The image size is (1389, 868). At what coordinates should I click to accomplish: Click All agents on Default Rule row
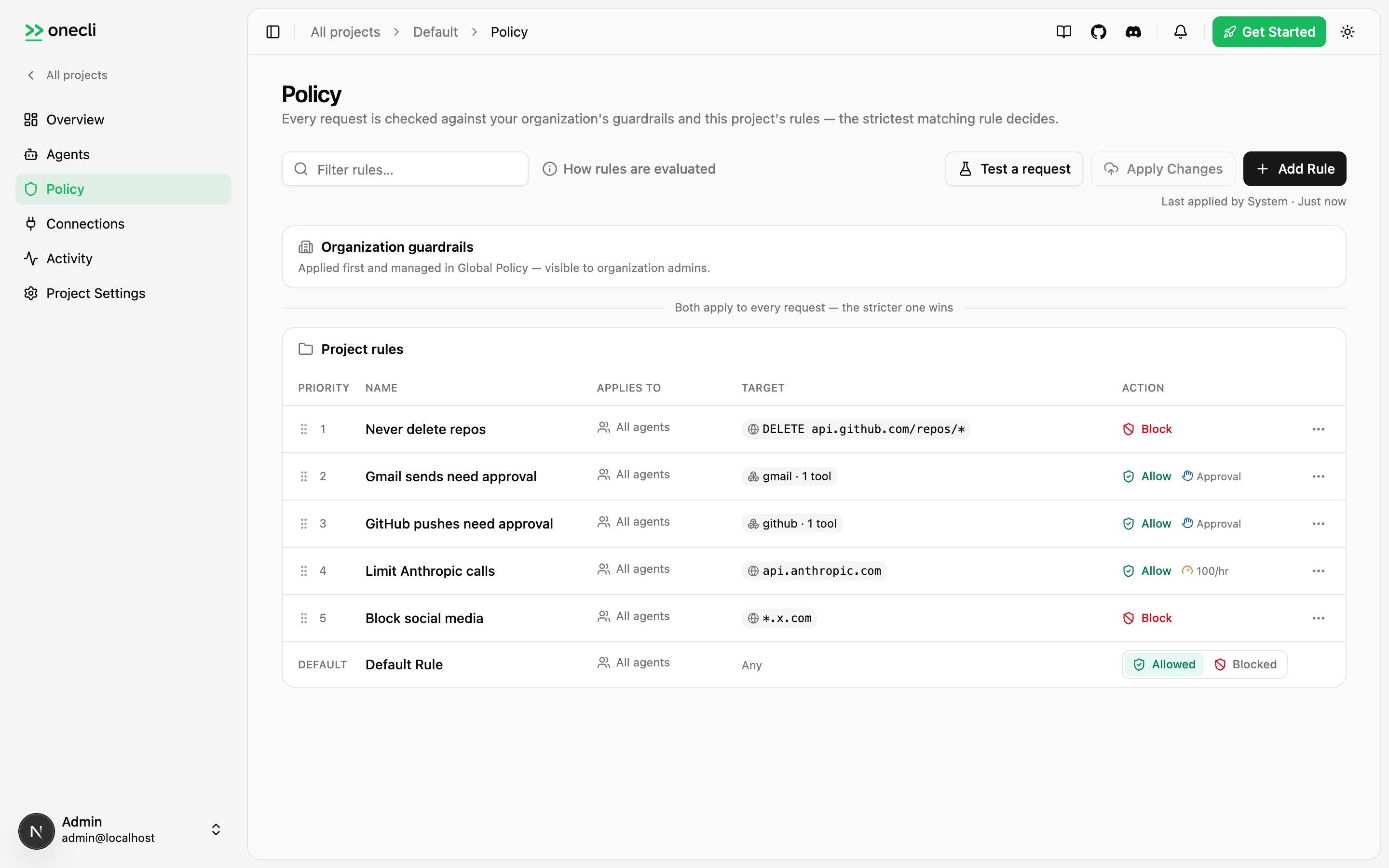click(634, 663)
